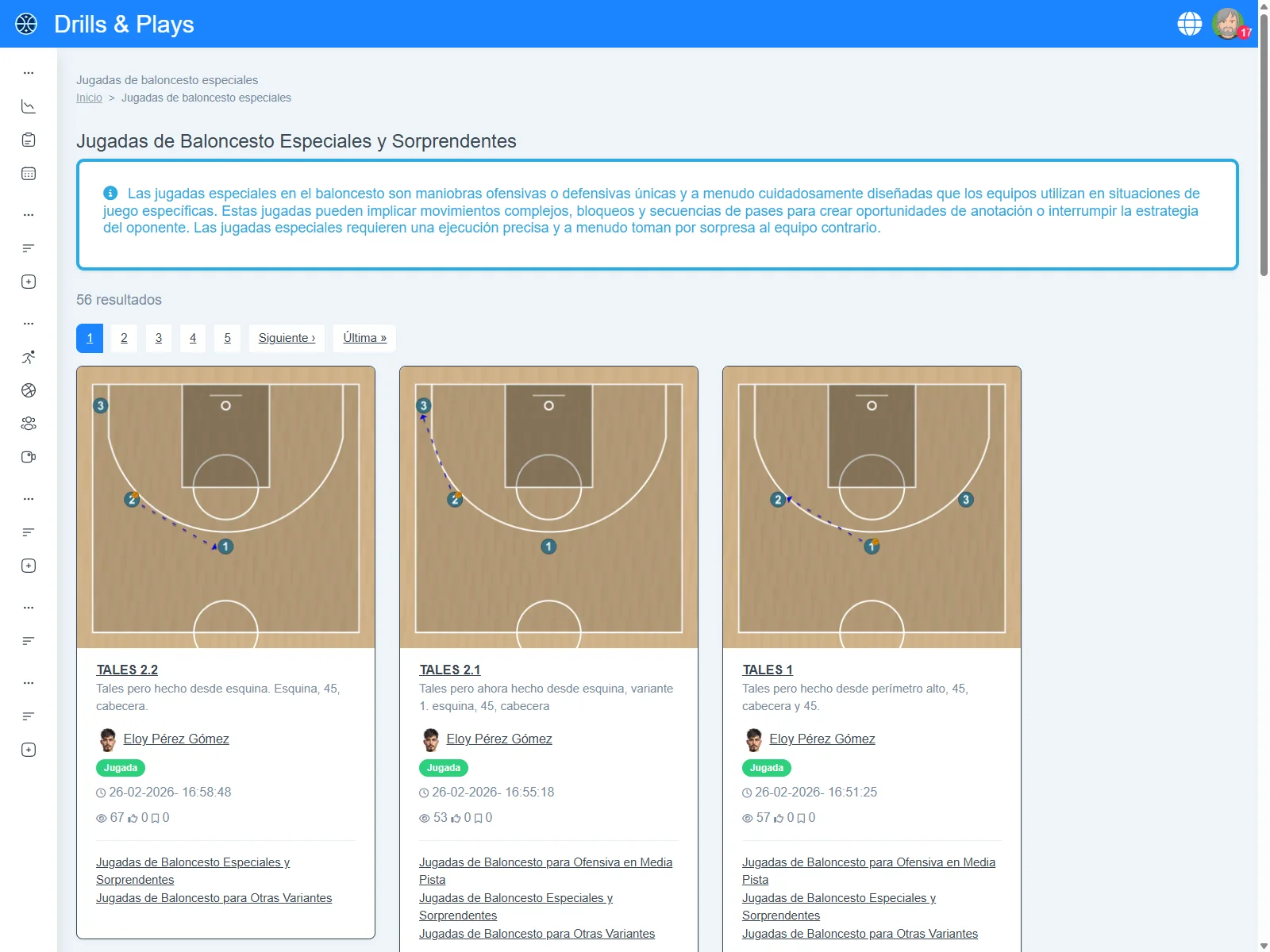This screenshot has width=1270, height=952.
Task: Open the language globe icon in the header
Action: (1190, 23)
